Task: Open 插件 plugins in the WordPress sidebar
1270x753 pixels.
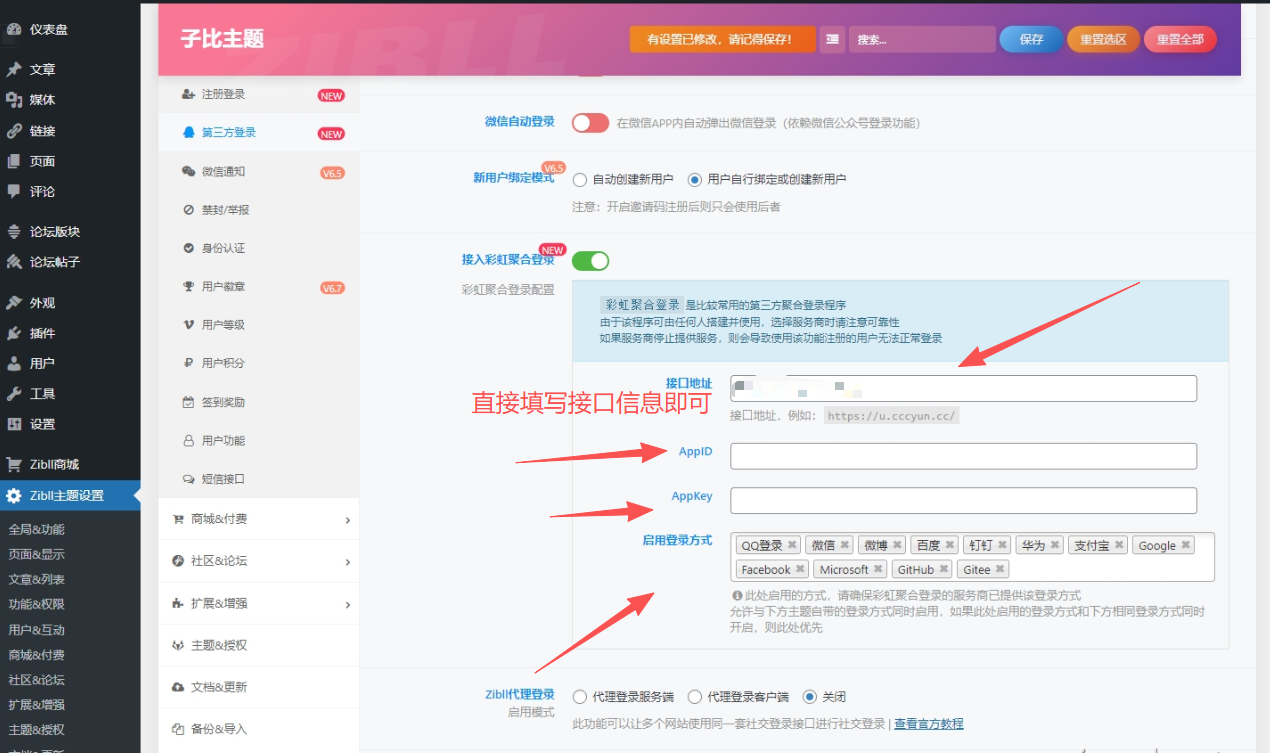Action: tap(42, 333)
